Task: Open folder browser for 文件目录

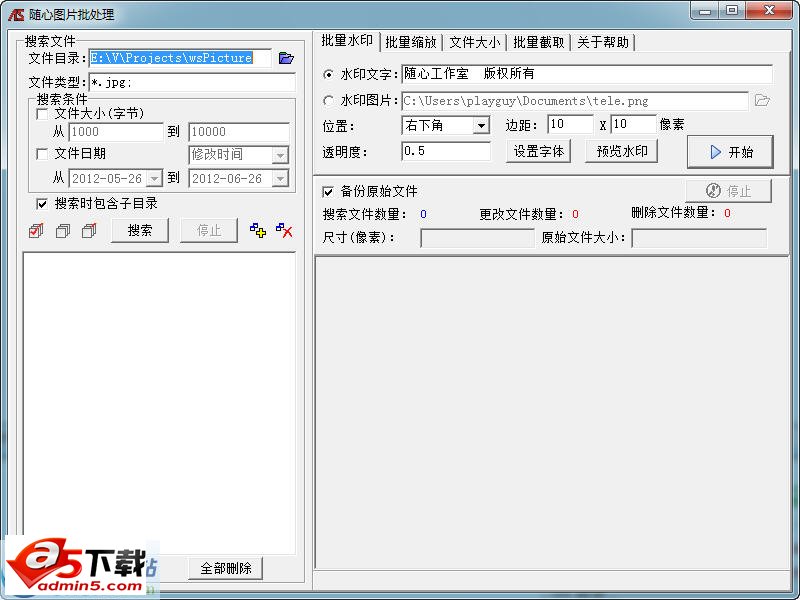Action: pos(286,58)
